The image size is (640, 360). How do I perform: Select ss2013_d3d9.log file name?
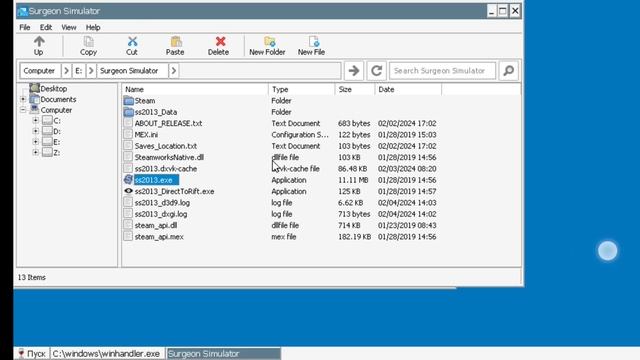[x=162, y=202]
